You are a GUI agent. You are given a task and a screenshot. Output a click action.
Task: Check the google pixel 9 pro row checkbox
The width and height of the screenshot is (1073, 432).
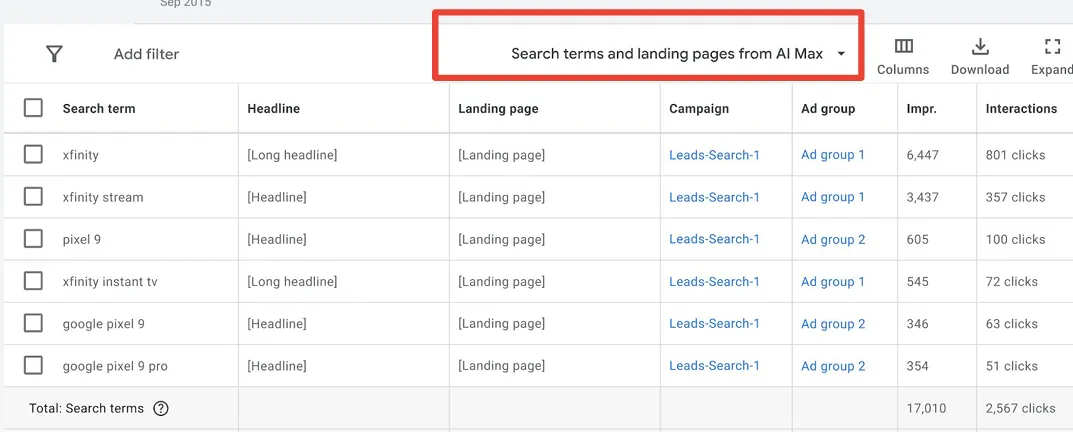[x=33, y=366]
